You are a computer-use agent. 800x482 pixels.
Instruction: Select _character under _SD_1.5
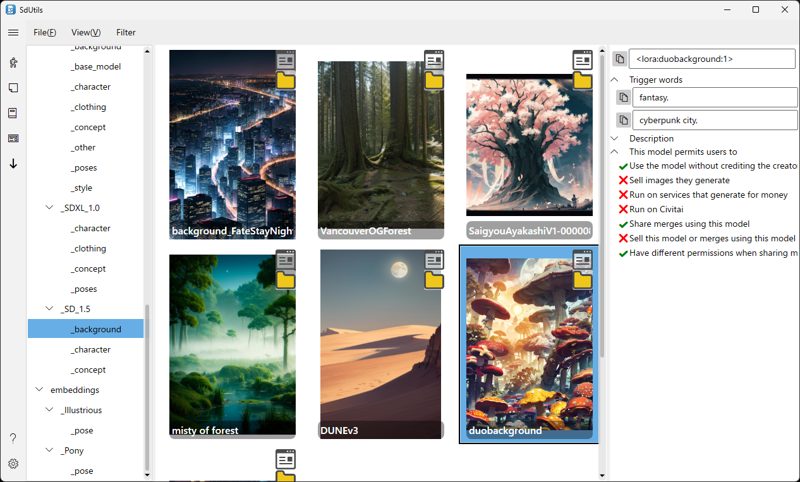[90, 349]
